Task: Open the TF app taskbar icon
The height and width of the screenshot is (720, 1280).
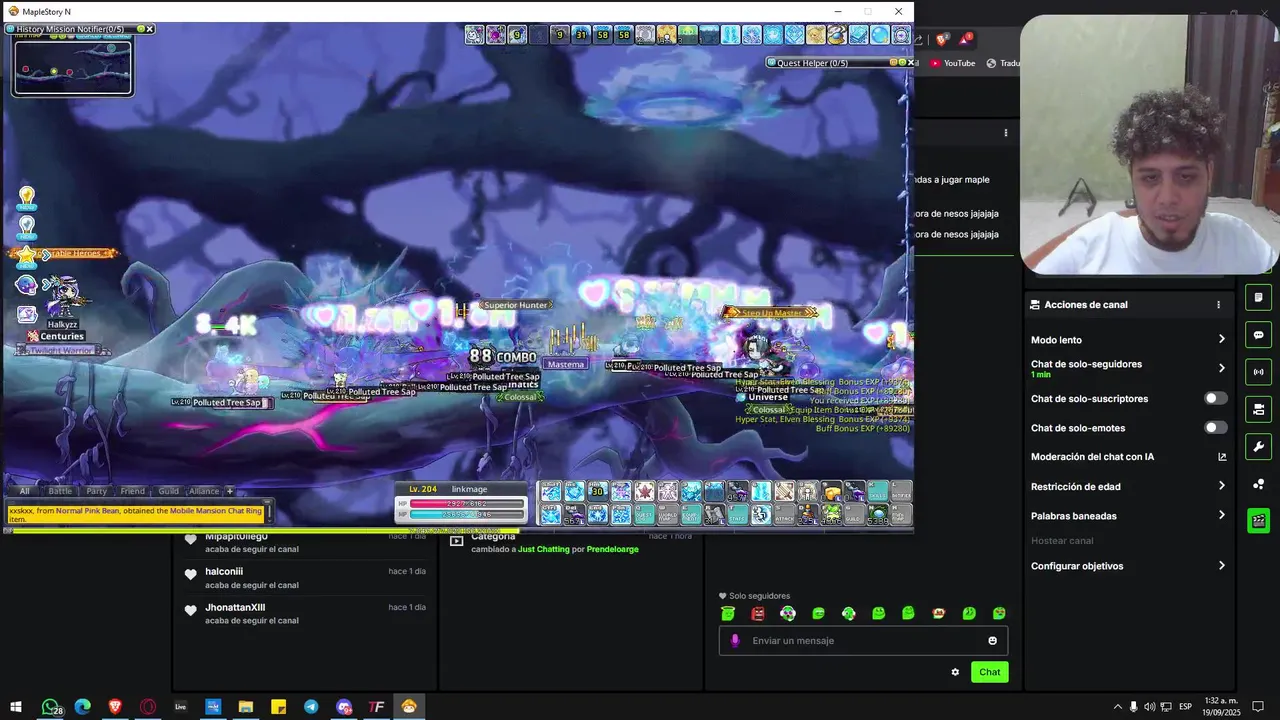Action: (x=376, y=706)
